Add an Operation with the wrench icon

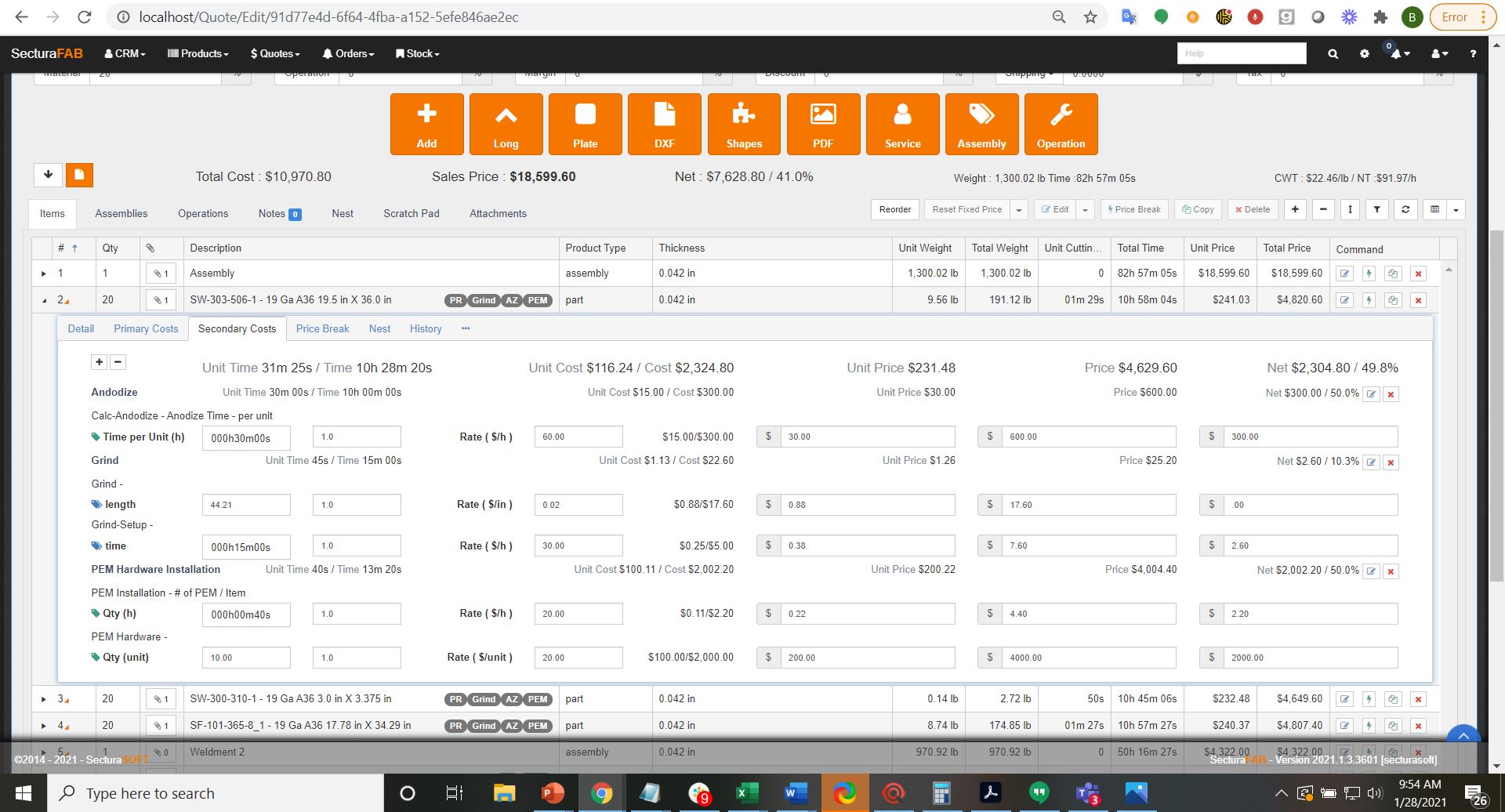point(1061,124)
